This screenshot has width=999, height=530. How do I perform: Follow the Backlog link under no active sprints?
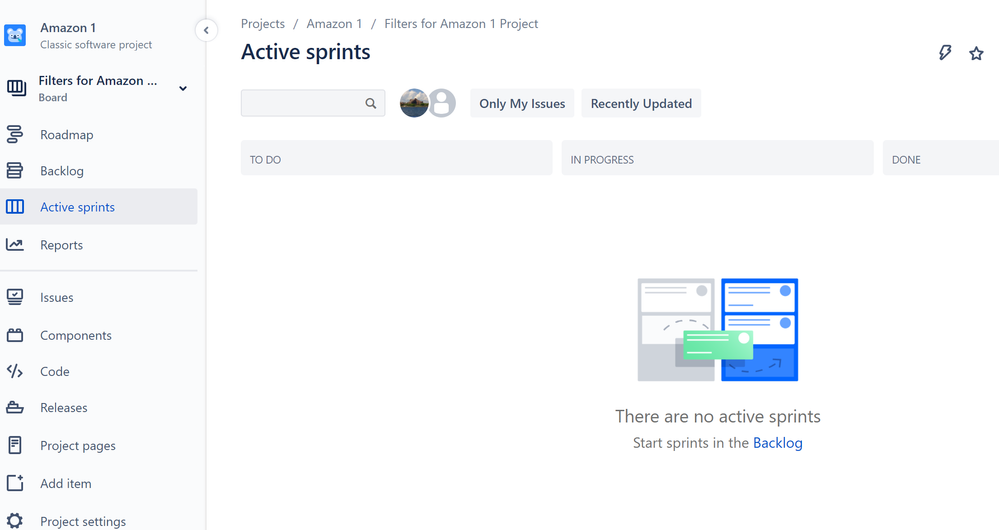[777, 443]
